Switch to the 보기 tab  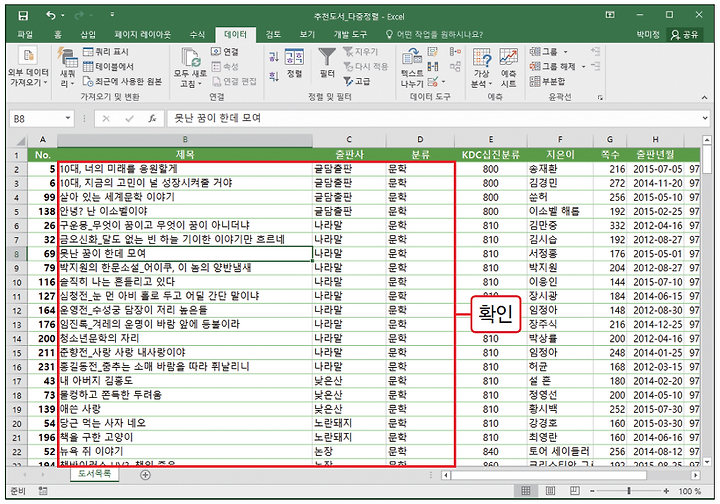tap(307, 34)
